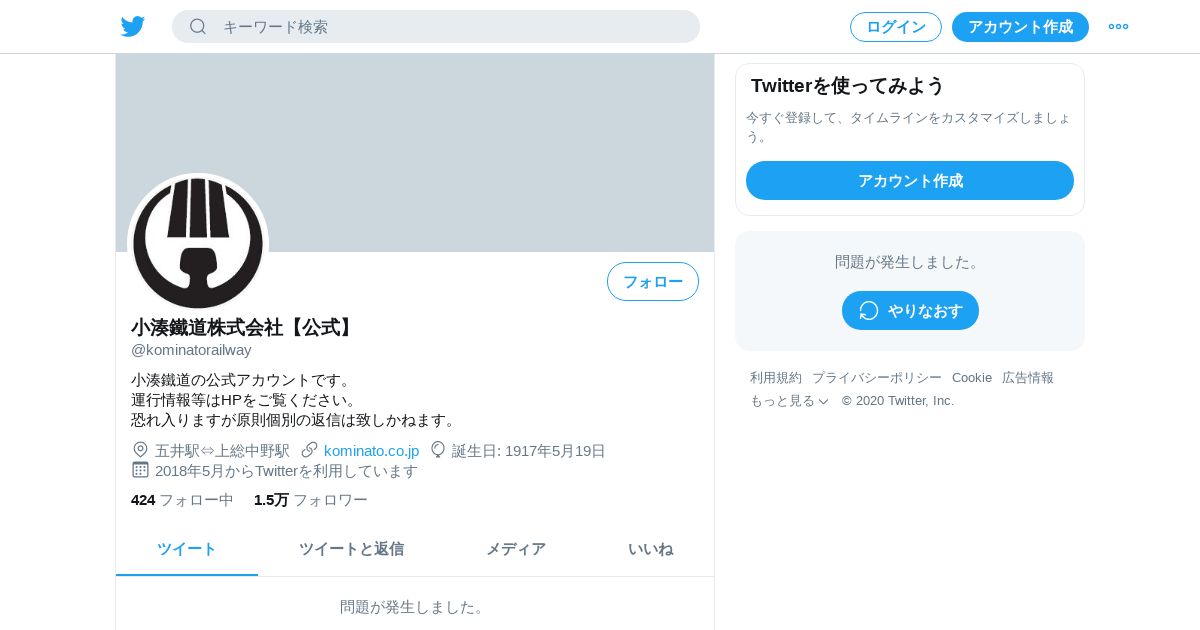Click the ログイン button
Screen dimensions: 1200x630
point(896,27)
